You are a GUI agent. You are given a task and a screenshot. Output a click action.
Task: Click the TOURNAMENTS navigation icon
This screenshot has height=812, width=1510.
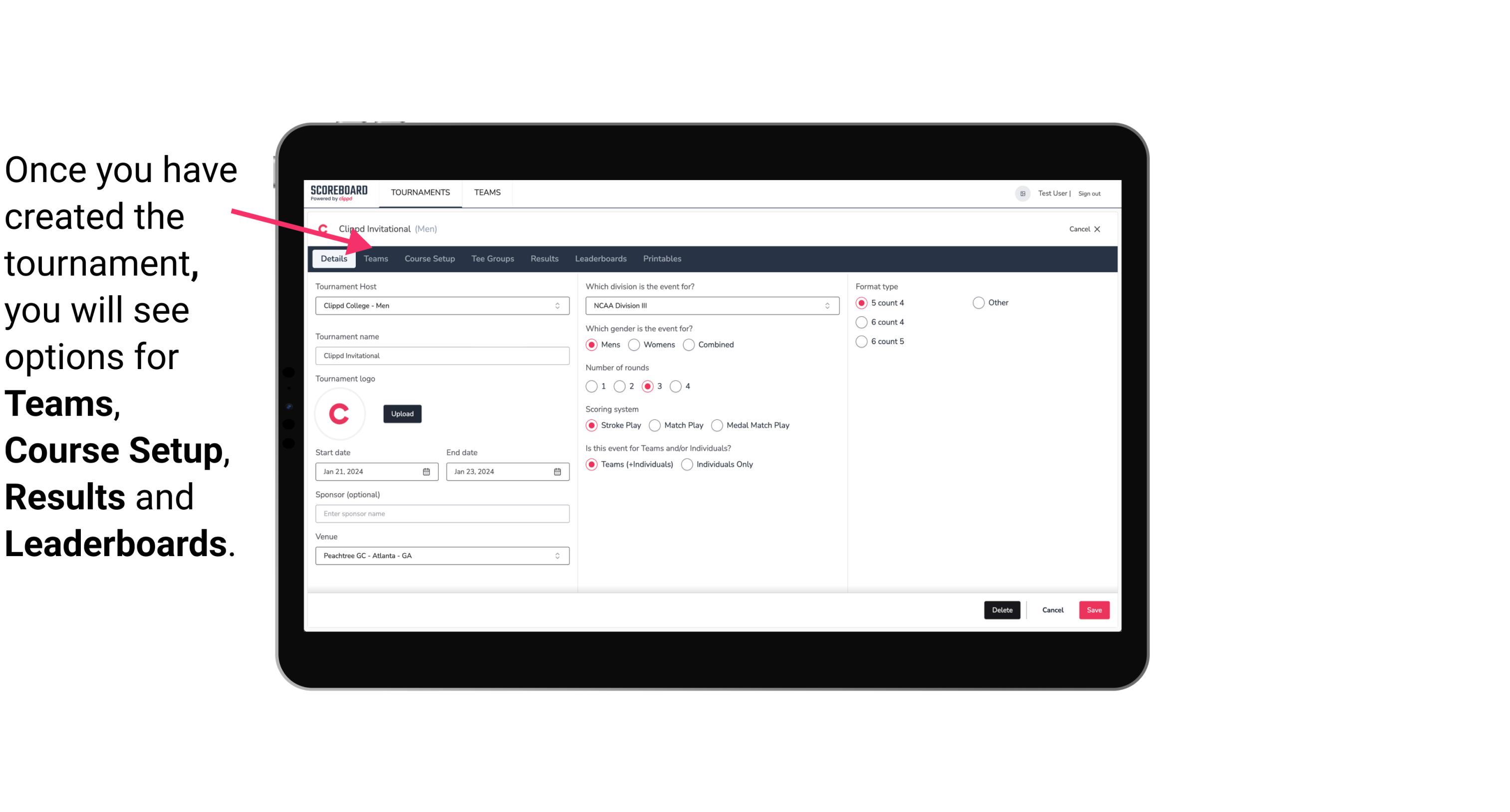click(419, 192)
